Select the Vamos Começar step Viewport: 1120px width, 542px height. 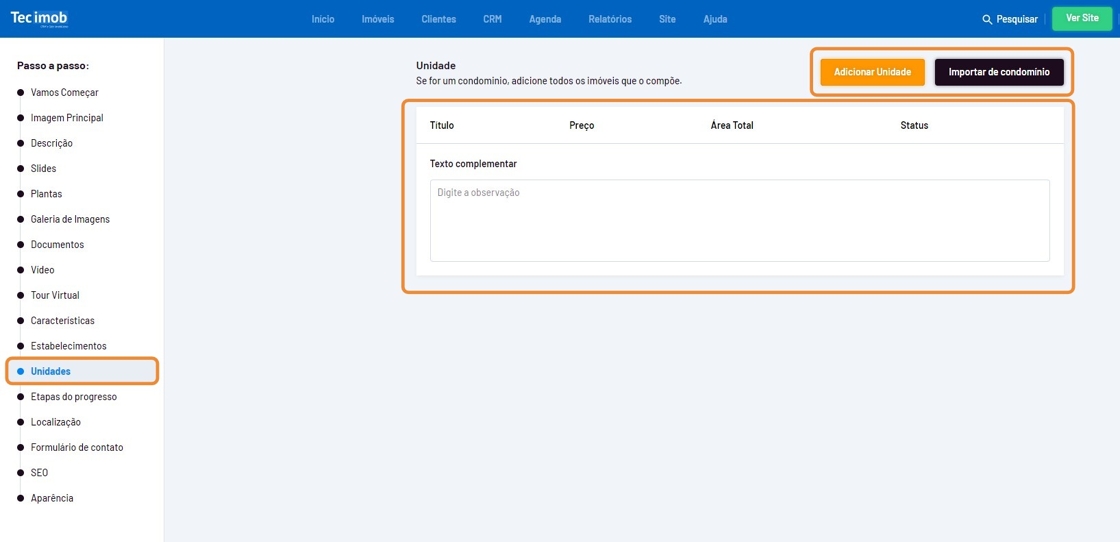coord(64,92)
